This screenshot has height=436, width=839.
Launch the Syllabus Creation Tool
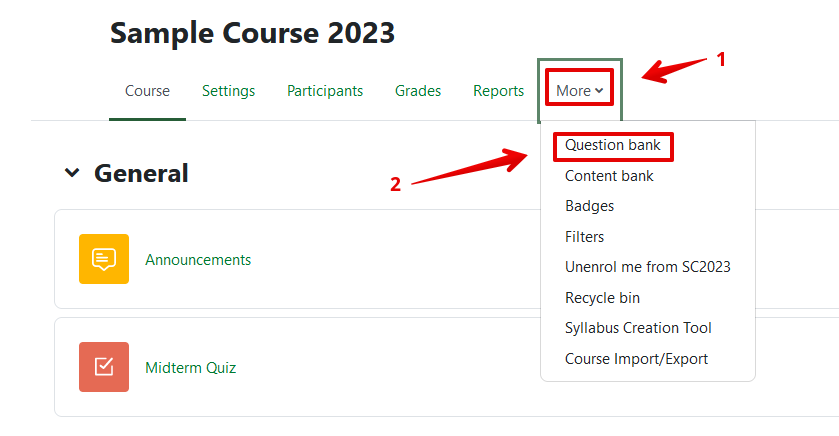(638, 328)
